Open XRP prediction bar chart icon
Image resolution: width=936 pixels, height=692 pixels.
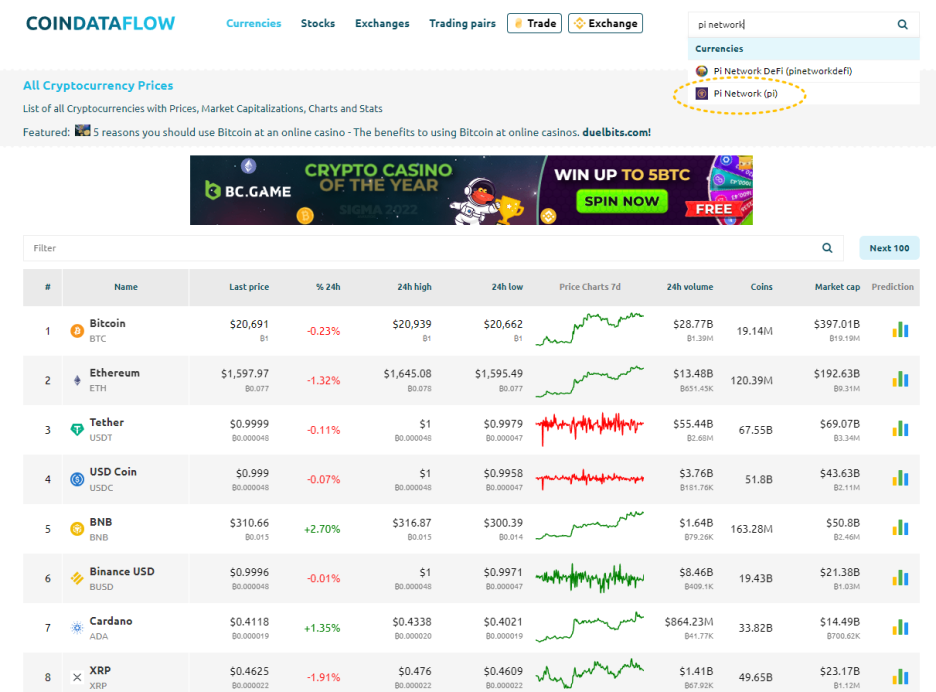(x=900, y=676)
